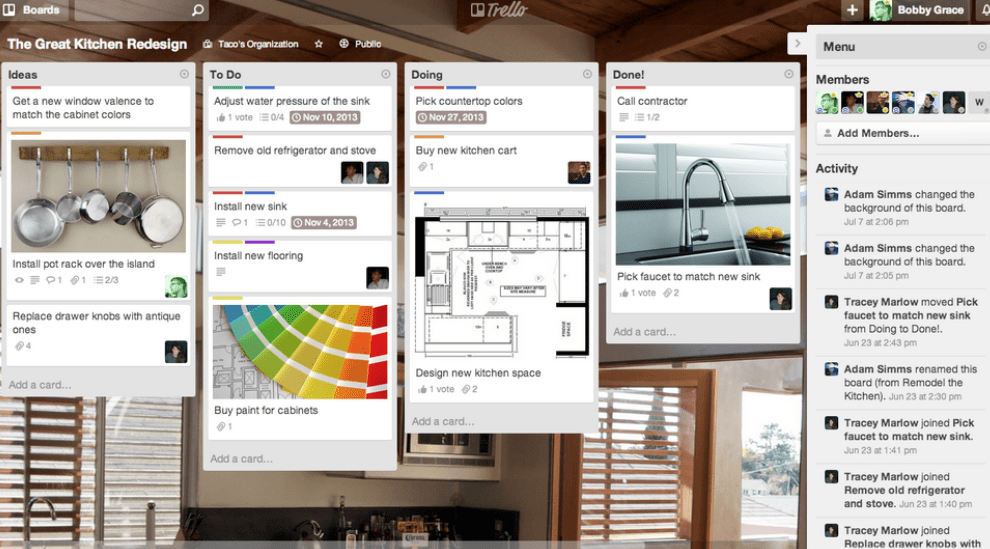Click the Ideas list title
This screenshot has width=990, height=549.
click(23, 74)
